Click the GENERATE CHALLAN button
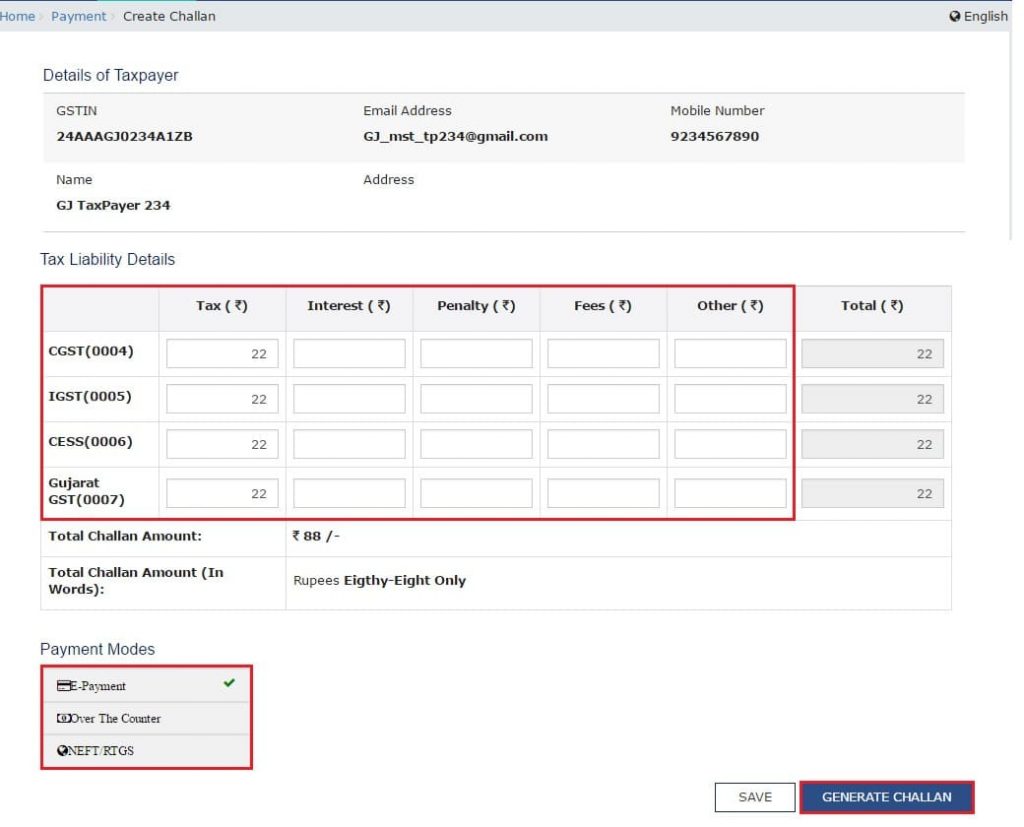Image resolution: width=1024 pixels, height=827 pixels. [x=887, y=797]
